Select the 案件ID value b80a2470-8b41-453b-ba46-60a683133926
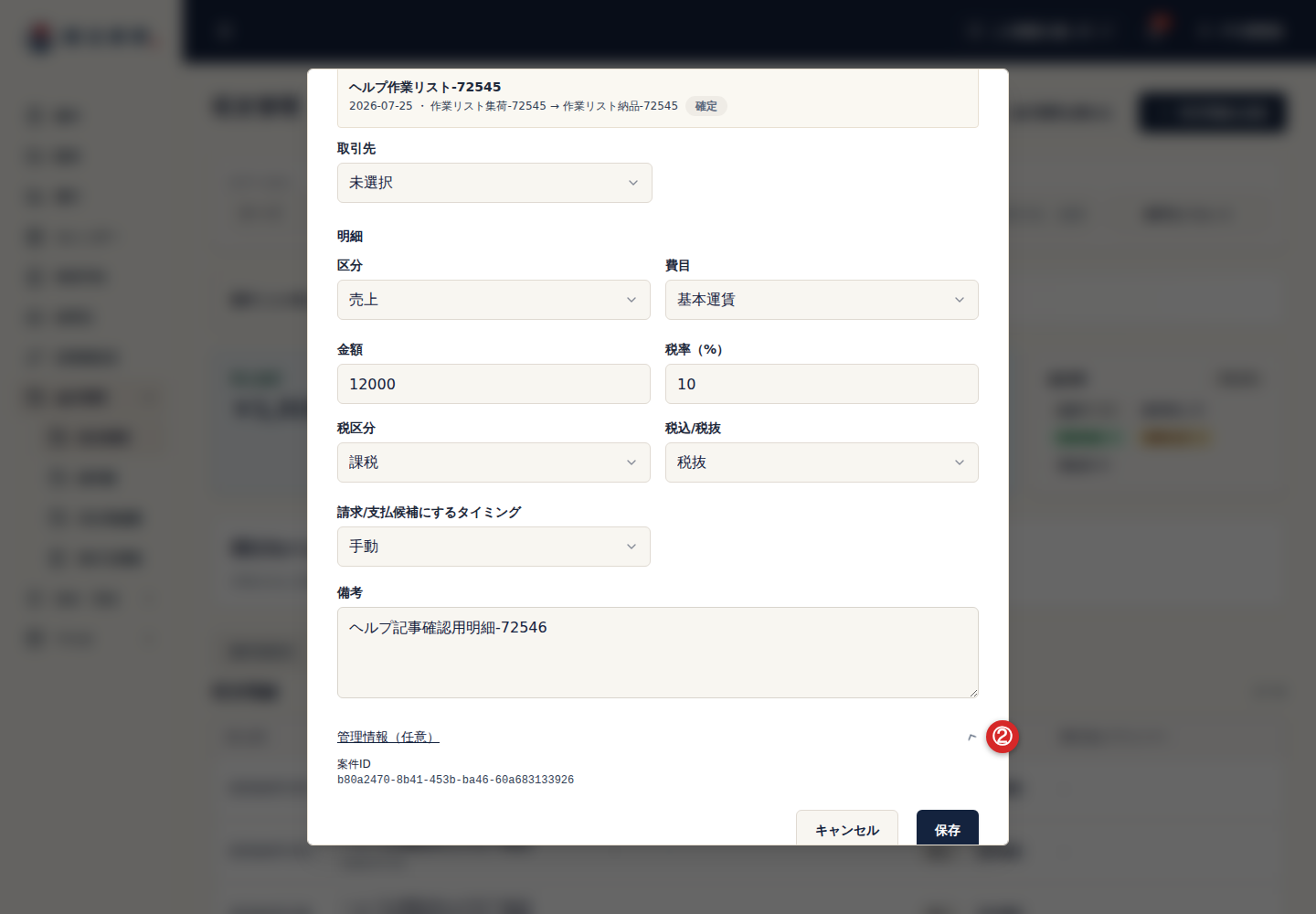The width and height of the screenshot is (1316, 914). tap(455, 780)
